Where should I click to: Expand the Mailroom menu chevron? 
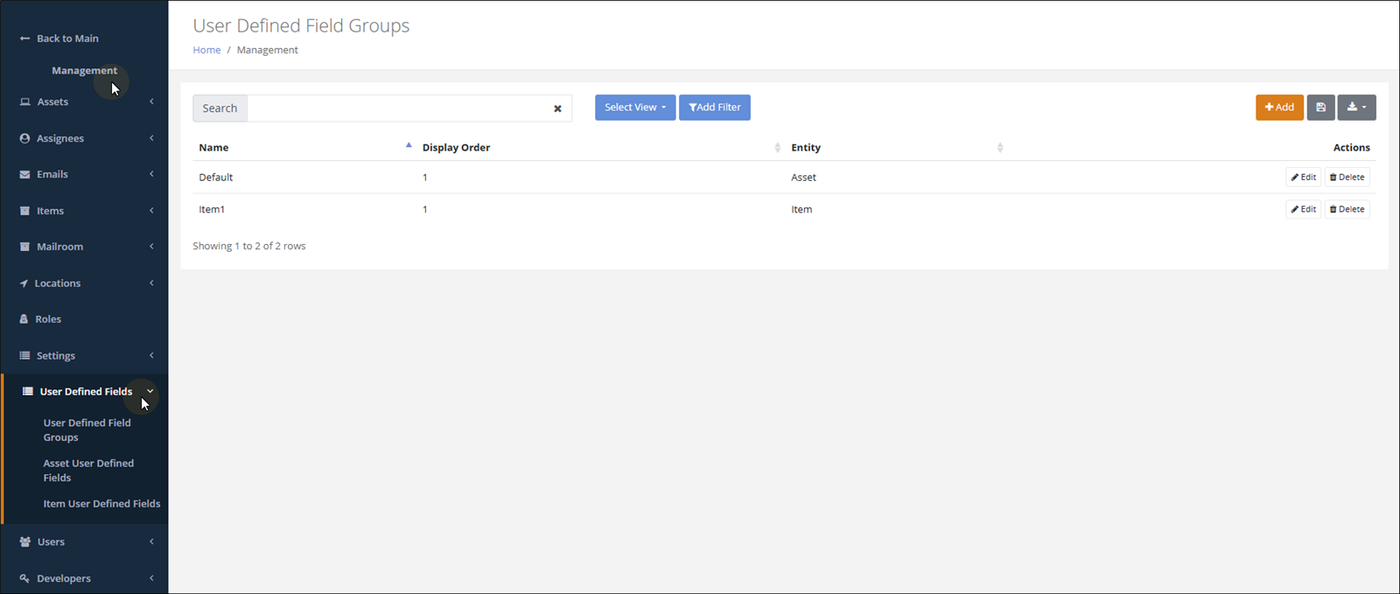[x=152, y=247]
